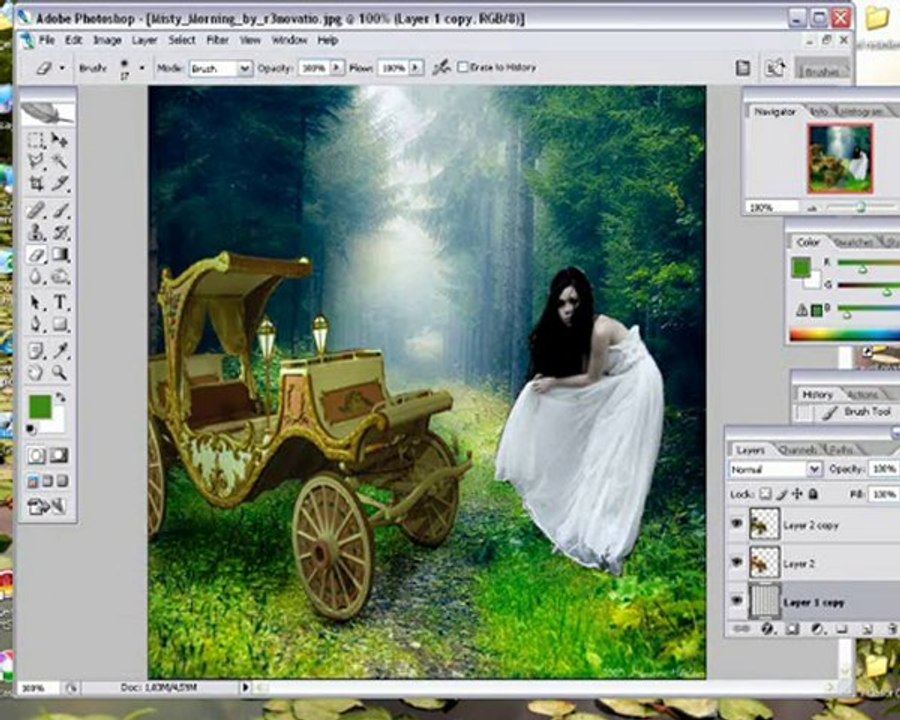900x720 pixels.
Task: Select the Magic Wand tool
Action: pos(60,161)
